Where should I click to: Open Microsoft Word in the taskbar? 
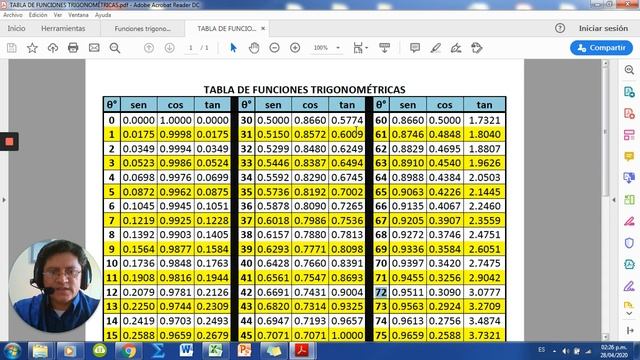[x=186, y=351]
